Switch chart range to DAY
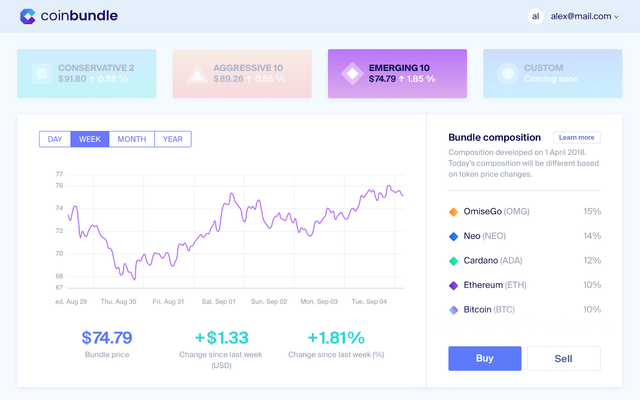This screenshot has height=400, width=640. point(54,139)
